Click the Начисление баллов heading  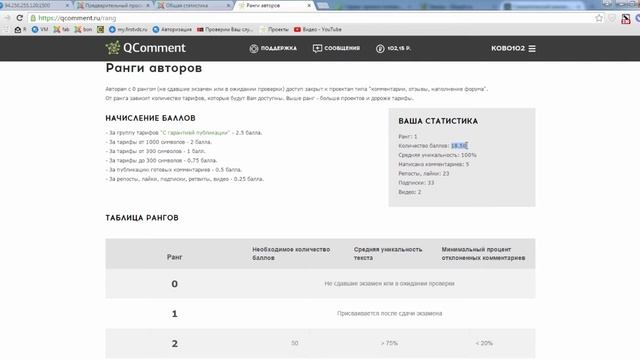[x=150, y=118]
